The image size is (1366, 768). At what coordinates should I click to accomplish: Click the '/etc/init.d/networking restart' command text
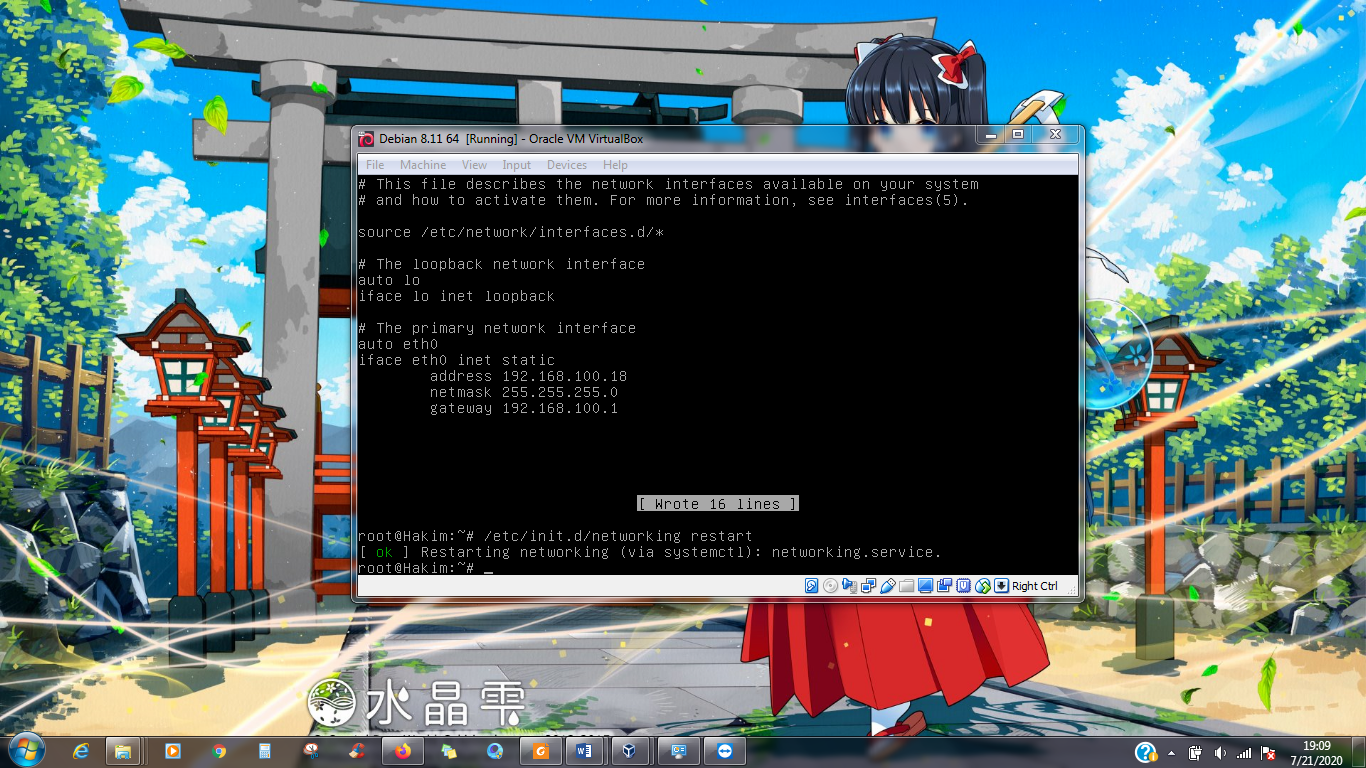(x=618, y=536)
